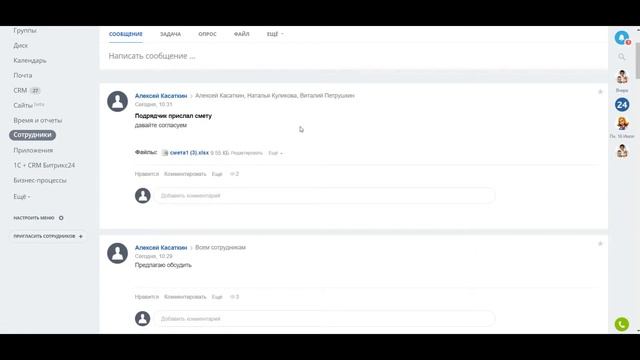This screenshot has width=640, height=360.
Task: Click Редактировать next to the xlsx file
Action: 247,153
